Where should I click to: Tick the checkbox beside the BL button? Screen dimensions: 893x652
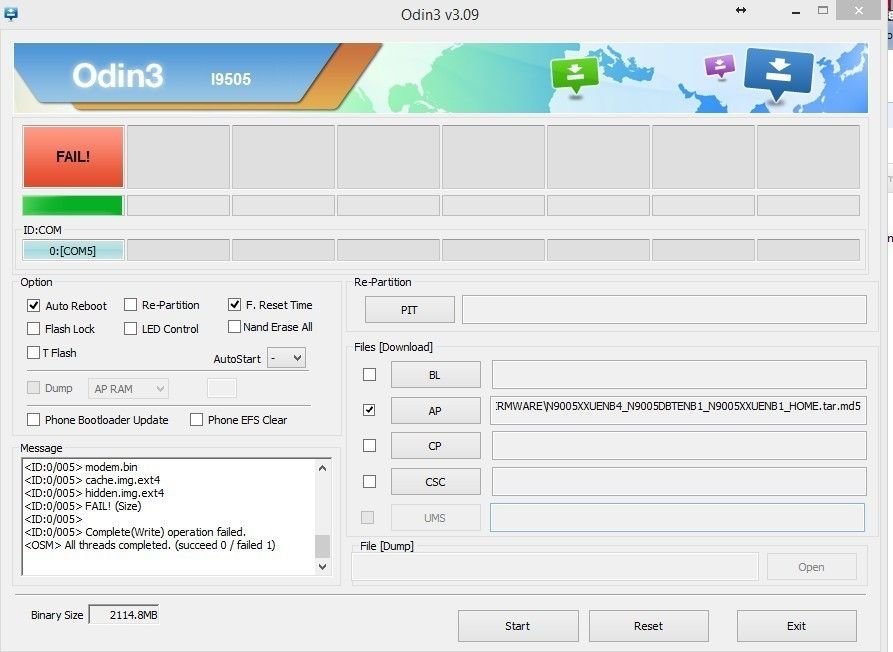[x=370, y=374]
